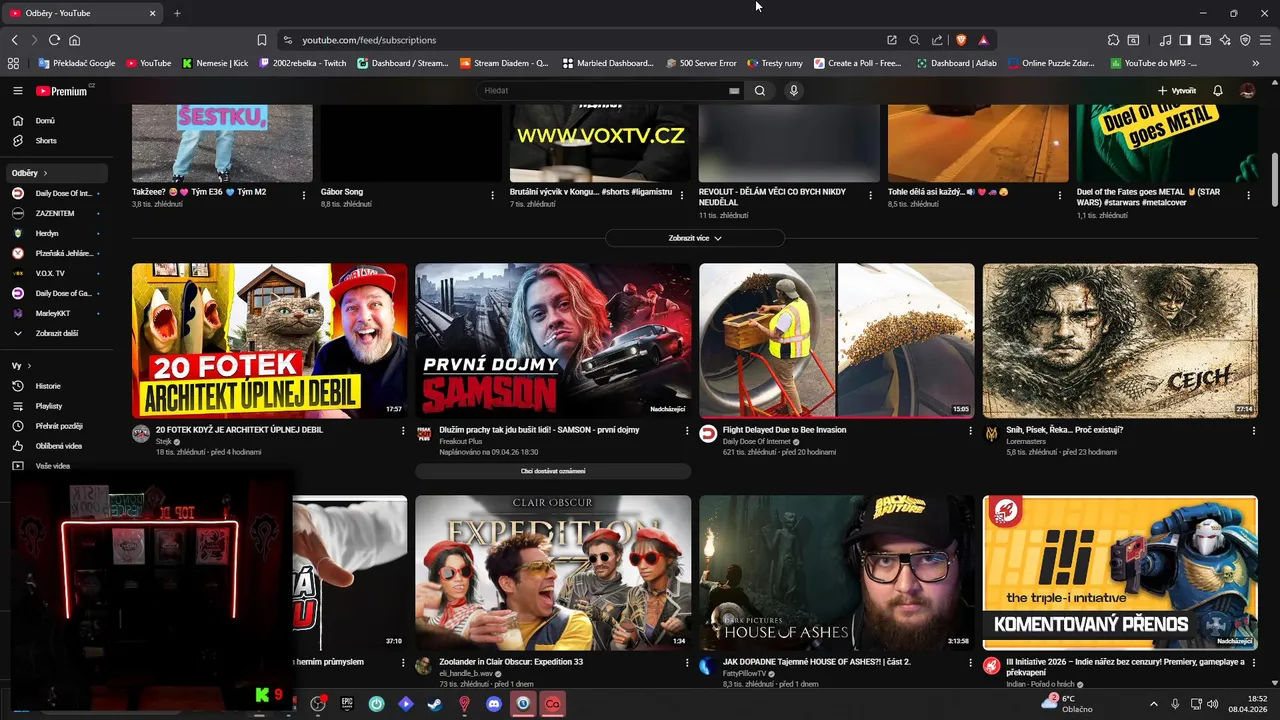Open Playlisty in the sidebar
Viewport: 1280px width, 720px height.
tap(56, 406)
